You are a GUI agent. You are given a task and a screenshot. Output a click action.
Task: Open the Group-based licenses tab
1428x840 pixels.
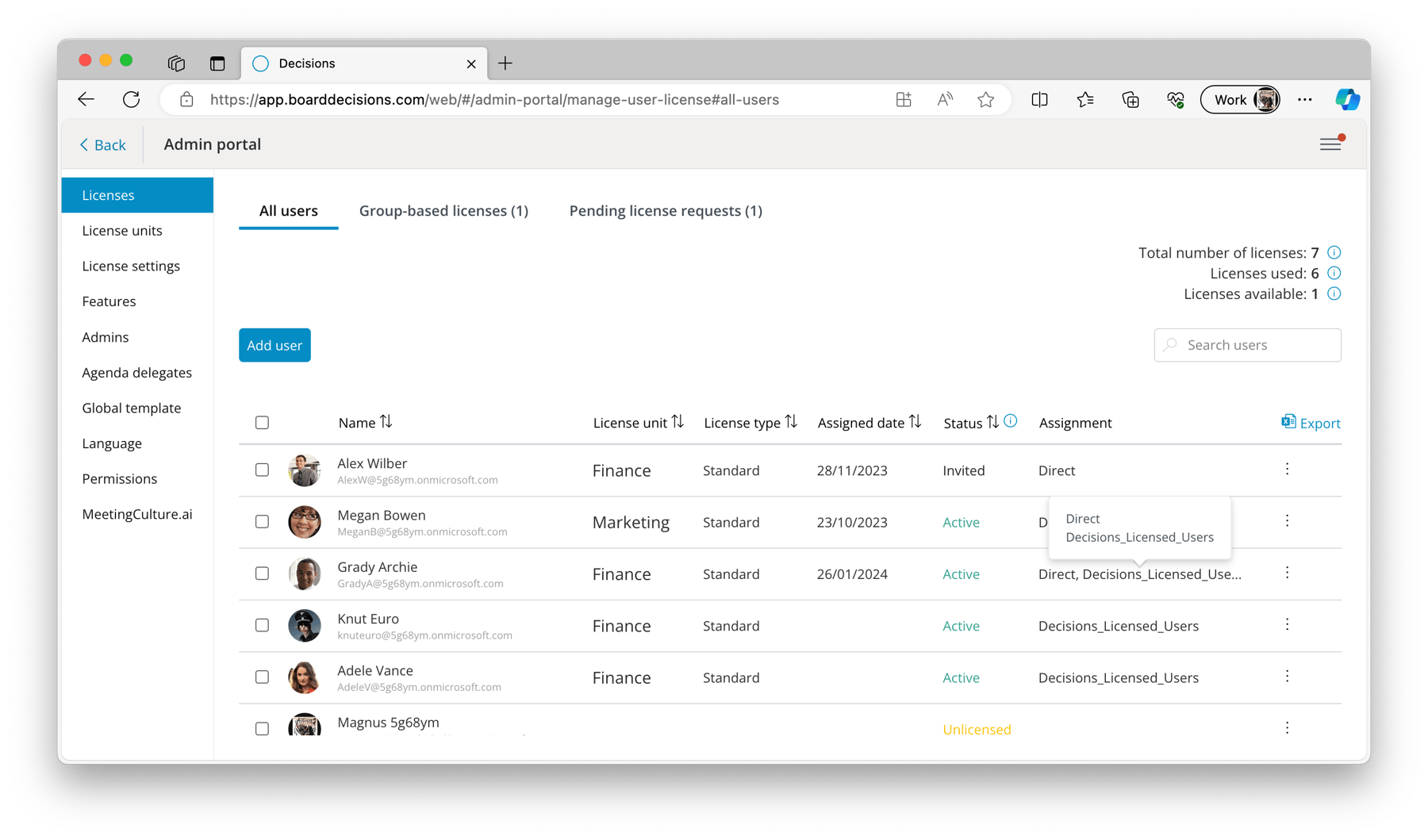coord(443,210)
